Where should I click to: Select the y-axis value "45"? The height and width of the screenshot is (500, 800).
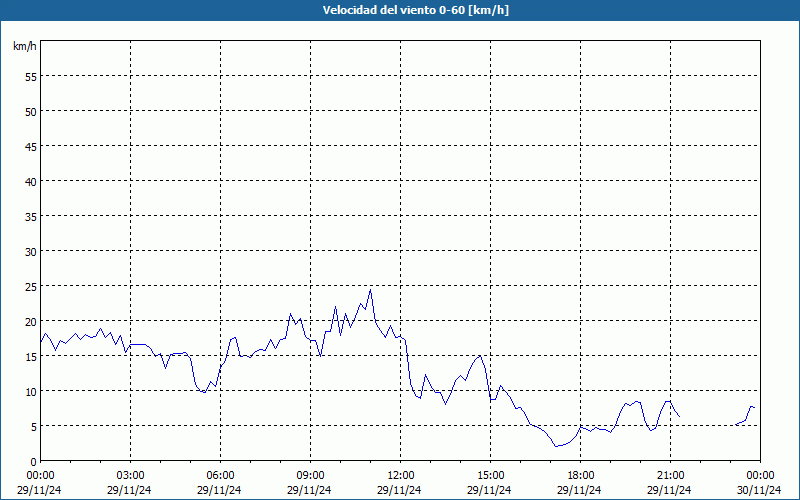[31, 146]
